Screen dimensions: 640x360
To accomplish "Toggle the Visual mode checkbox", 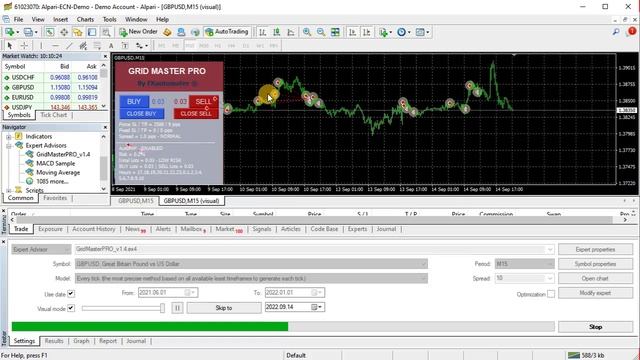I will (71, 308).
